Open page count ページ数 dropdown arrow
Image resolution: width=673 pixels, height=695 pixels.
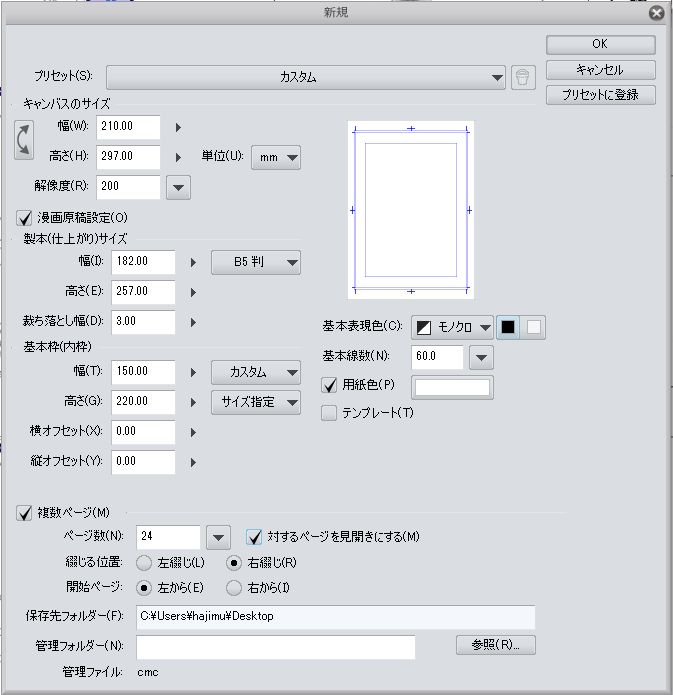(218, 538)
